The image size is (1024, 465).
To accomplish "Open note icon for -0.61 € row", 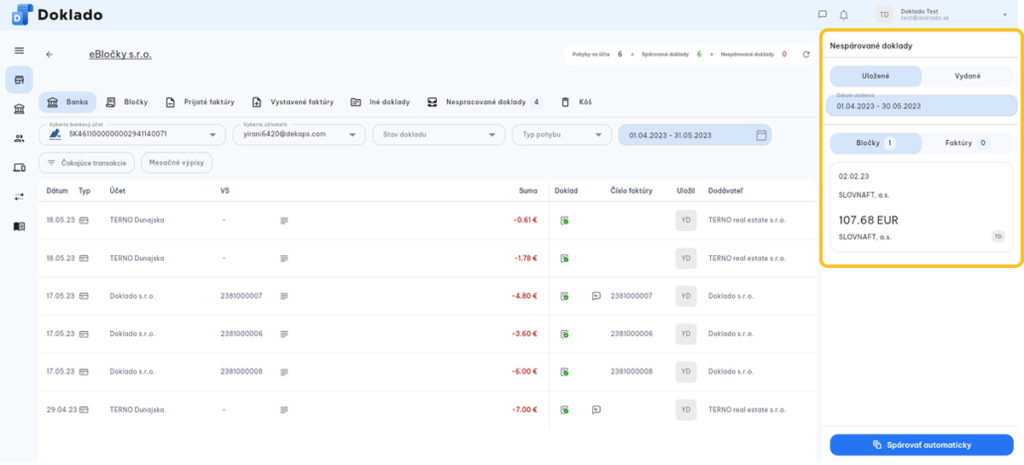I will coord(284,221).
